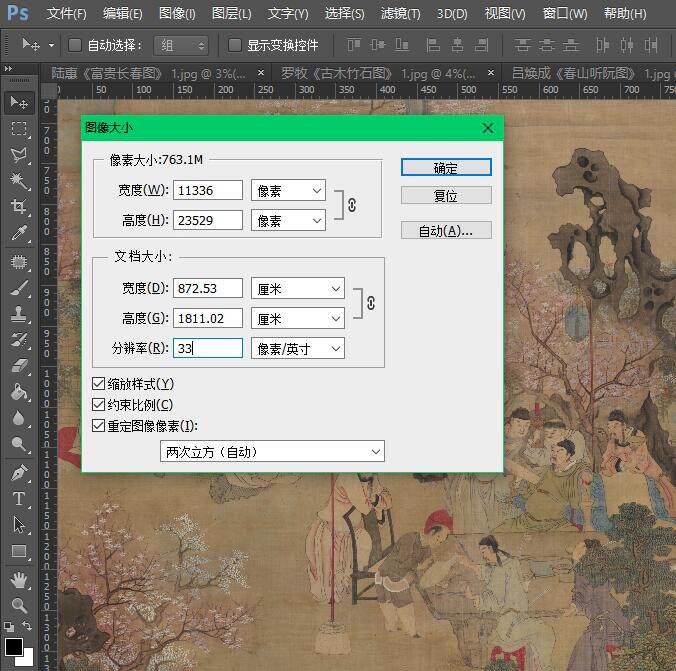Open the auto-select 组 dropdown
Screen dimensions: 676x671
tap(181, 45)
